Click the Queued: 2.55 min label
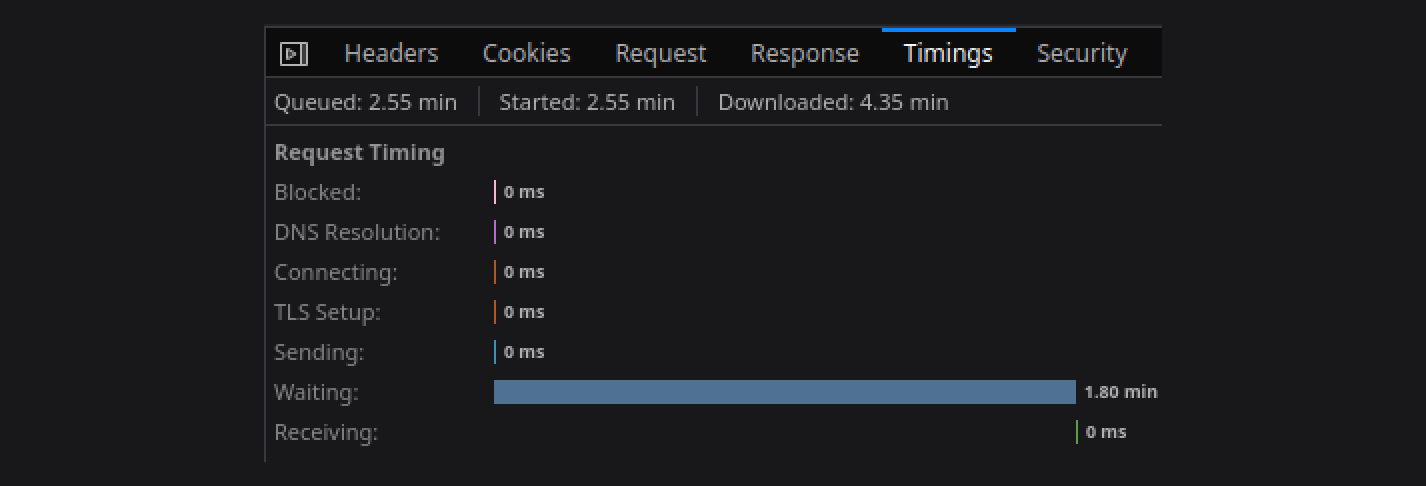 point(366,102)
